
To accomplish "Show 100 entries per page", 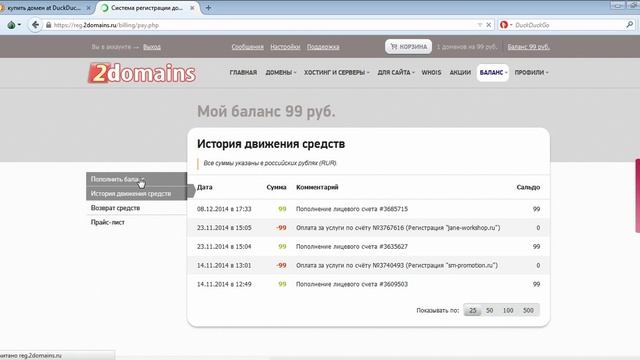I will (x=508, y=310).
